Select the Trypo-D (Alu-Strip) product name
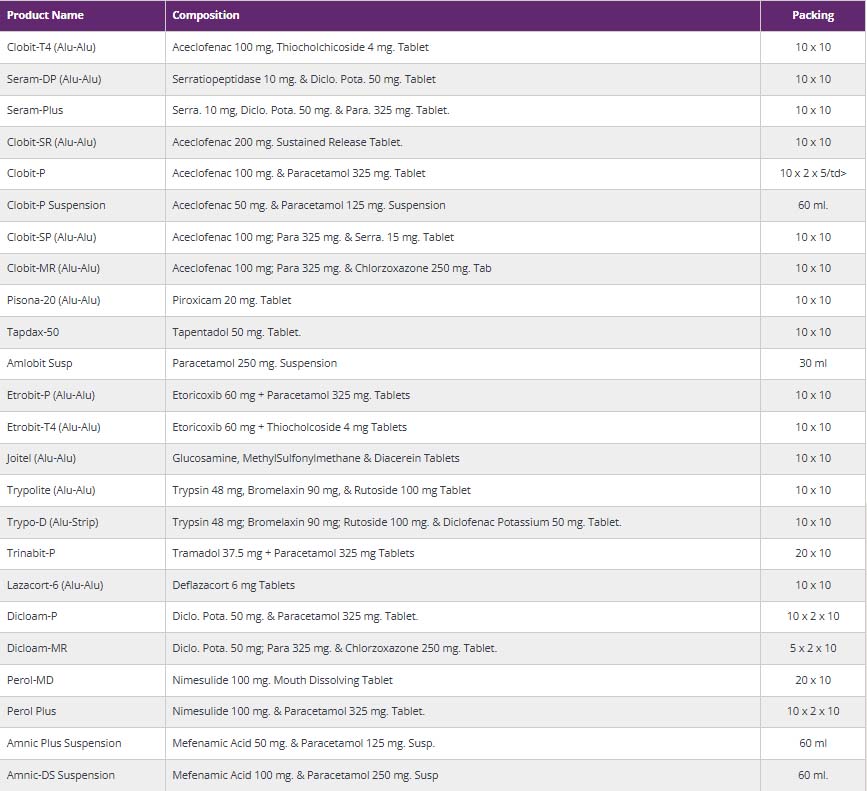867x791 pixels. tap(52, 522)
